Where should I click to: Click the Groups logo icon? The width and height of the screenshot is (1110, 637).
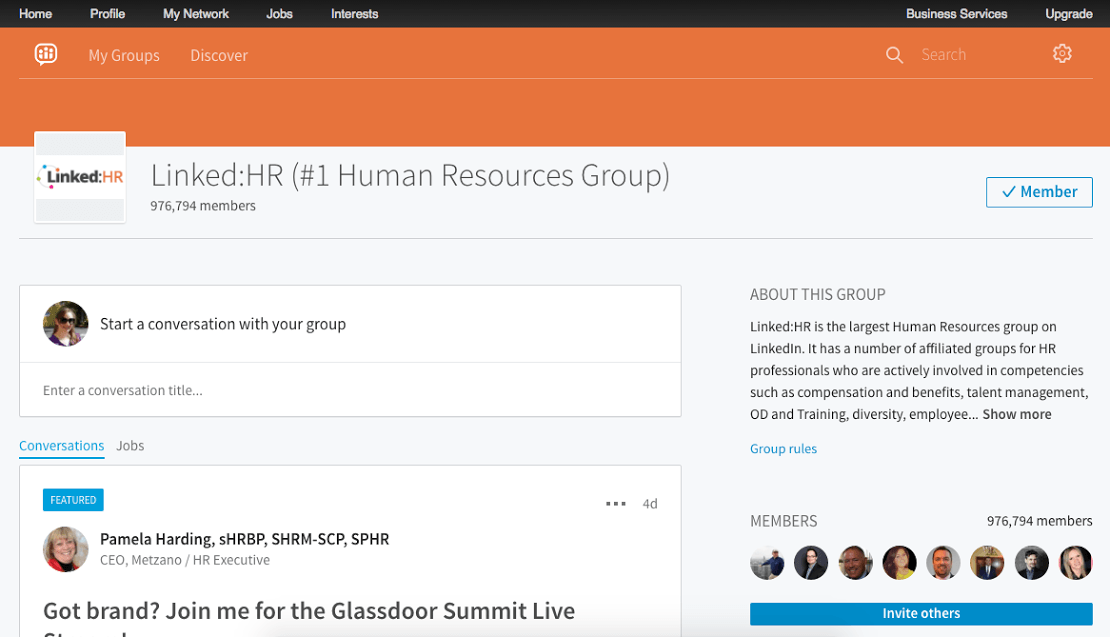(x=46, y=54)
